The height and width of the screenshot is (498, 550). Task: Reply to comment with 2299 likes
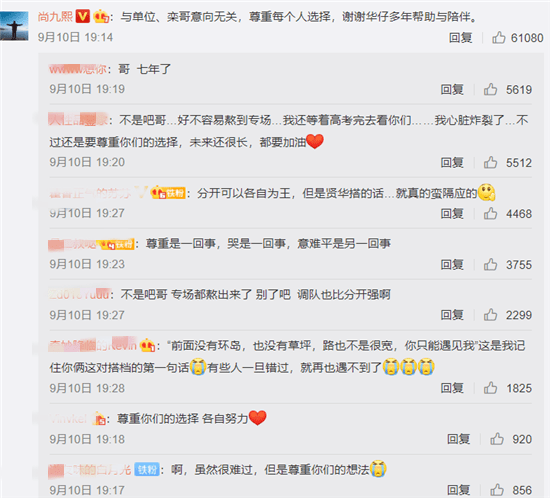coord(452,315)
